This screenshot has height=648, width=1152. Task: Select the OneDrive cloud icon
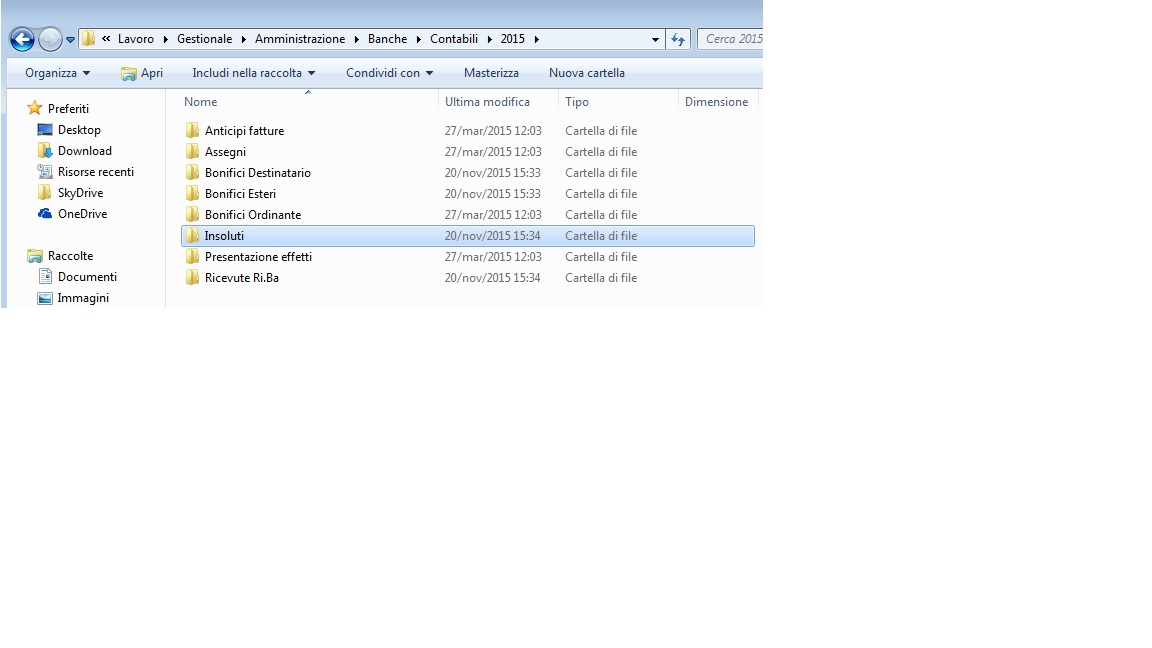tap(45, 214)
